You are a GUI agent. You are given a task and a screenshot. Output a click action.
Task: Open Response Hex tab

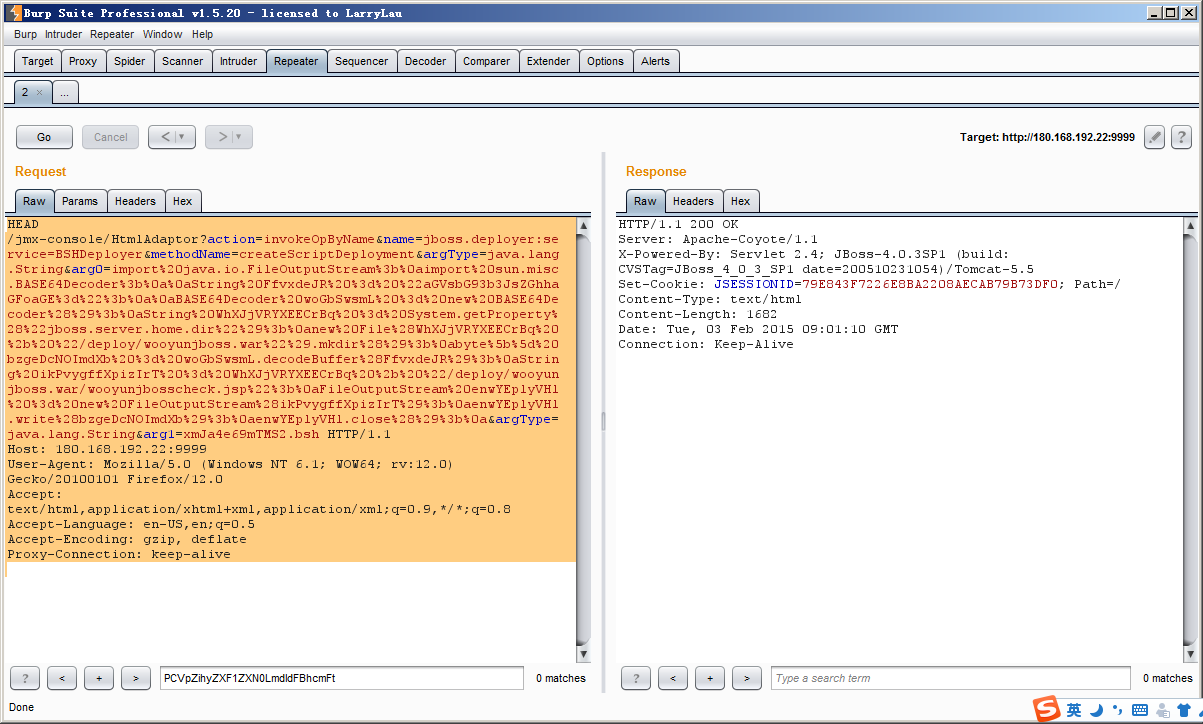click(x=740, y=201)
